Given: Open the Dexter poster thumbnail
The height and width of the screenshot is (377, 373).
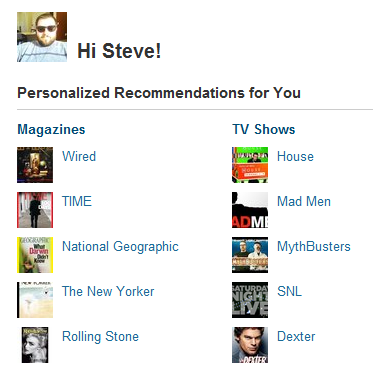Looking at the screenshot, I should (250, 345).
